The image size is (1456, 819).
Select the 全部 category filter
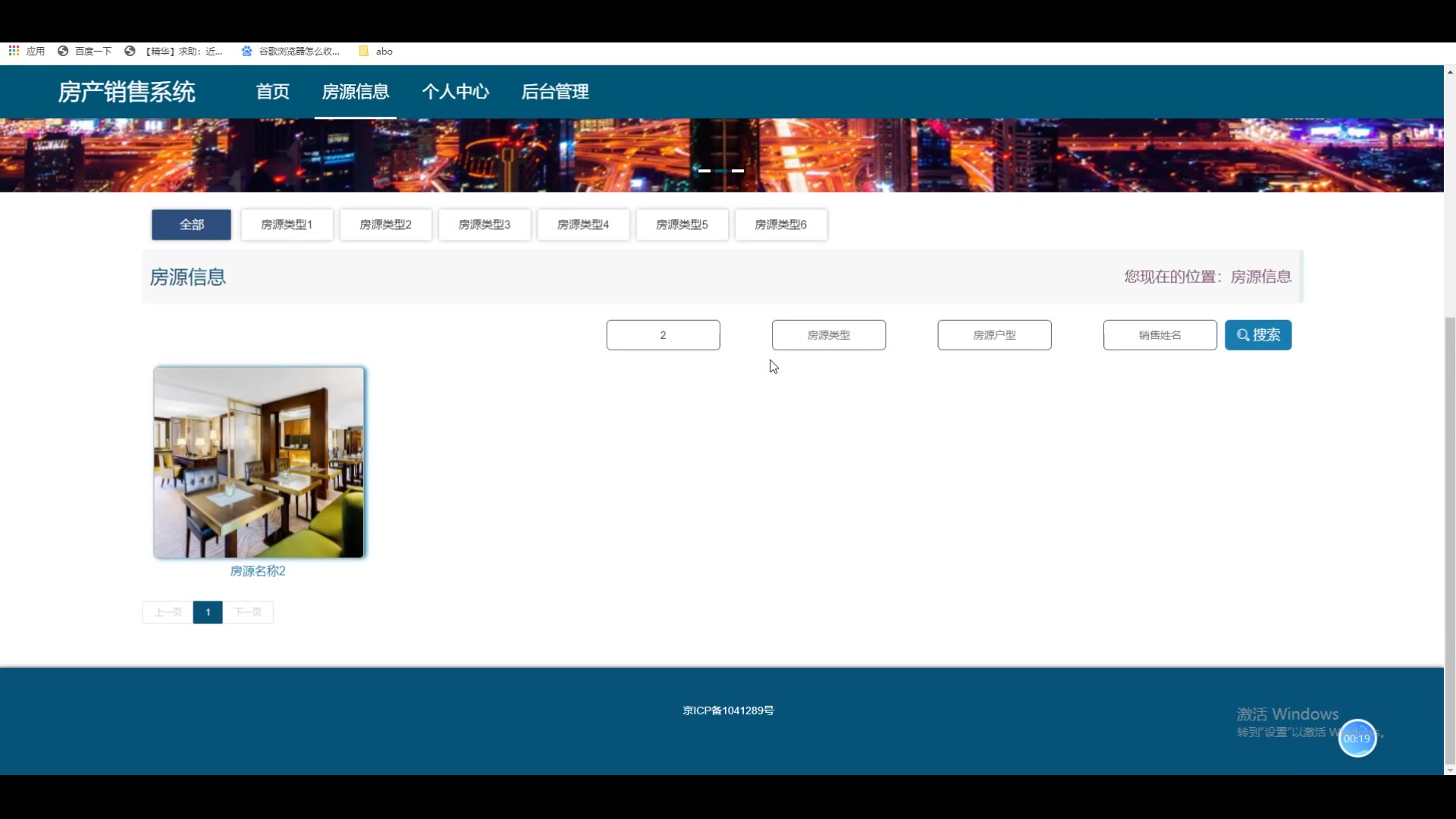point(191,224)
